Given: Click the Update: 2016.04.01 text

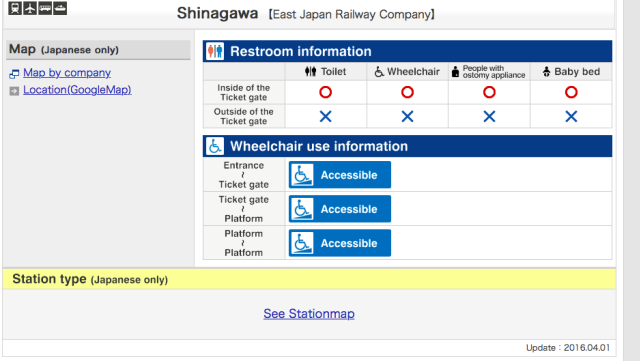Looking at the screenshot, I should (x=568, y=348).
